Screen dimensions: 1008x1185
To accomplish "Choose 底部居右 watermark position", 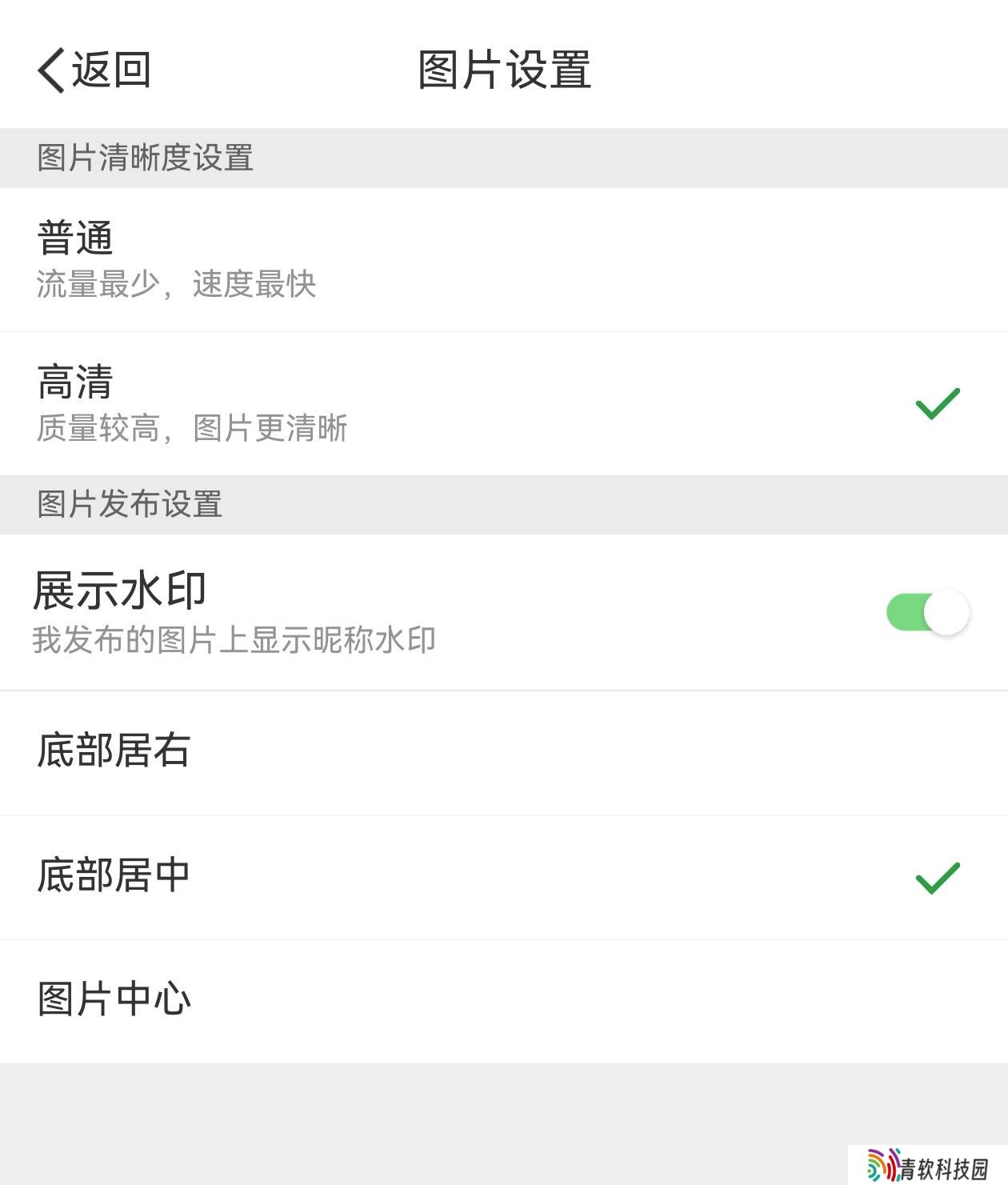I will 504,753.
